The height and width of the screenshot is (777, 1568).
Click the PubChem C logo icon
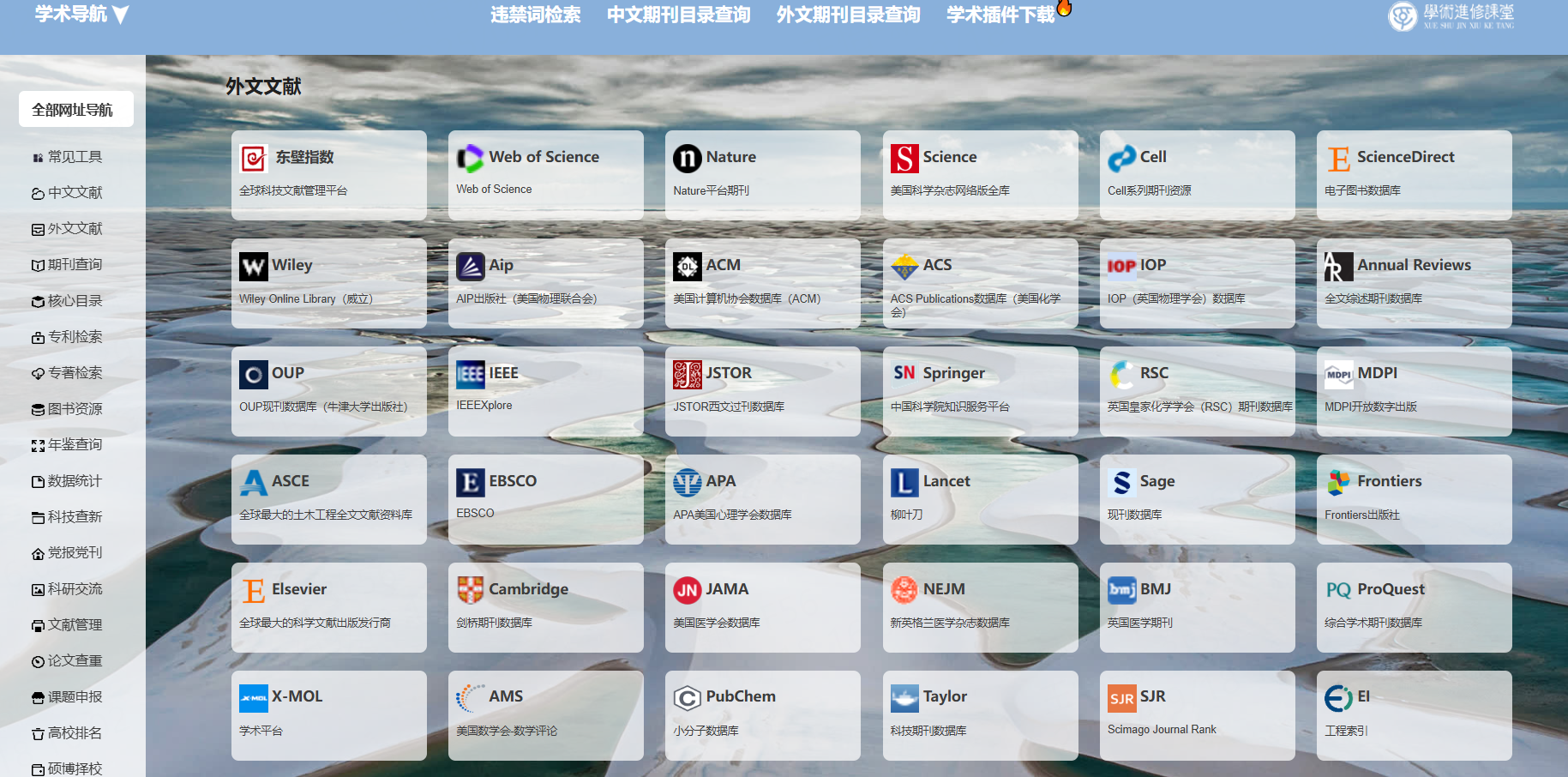point(688,699)
